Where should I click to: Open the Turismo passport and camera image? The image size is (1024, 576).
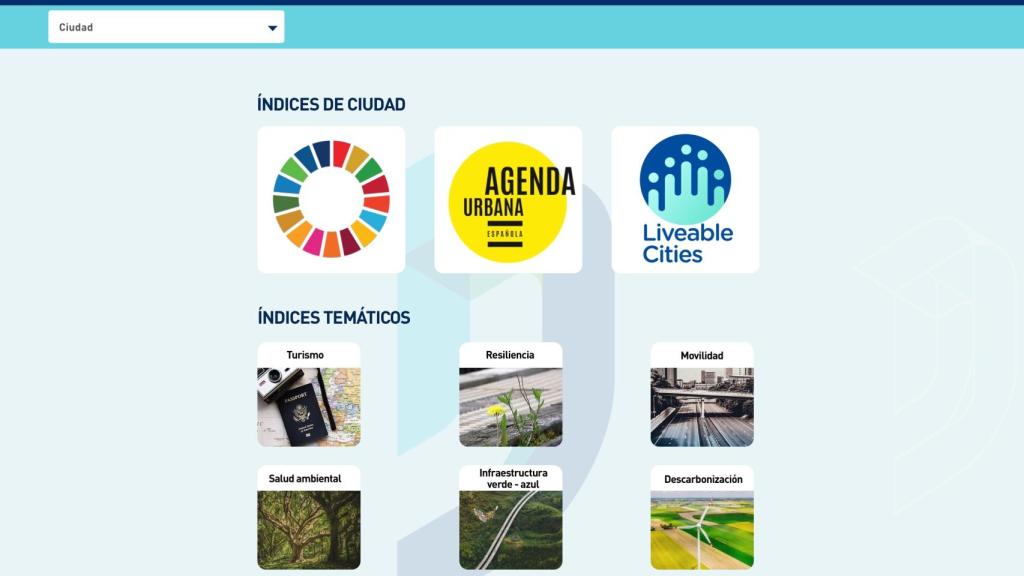[x=308, y=406]
